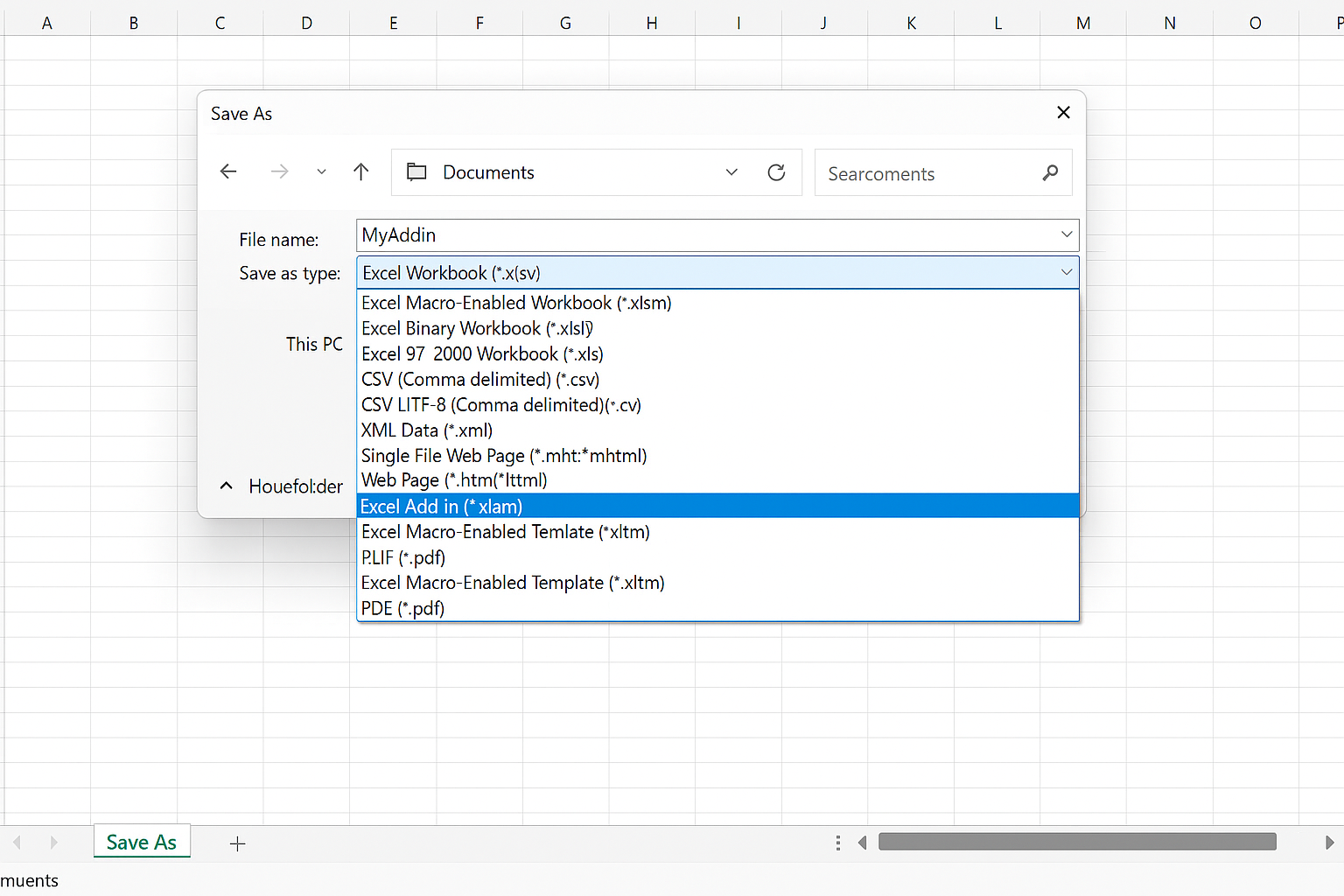Screen dimensions: 1344x896
Task: Select column A header
Action: (47, 23)
